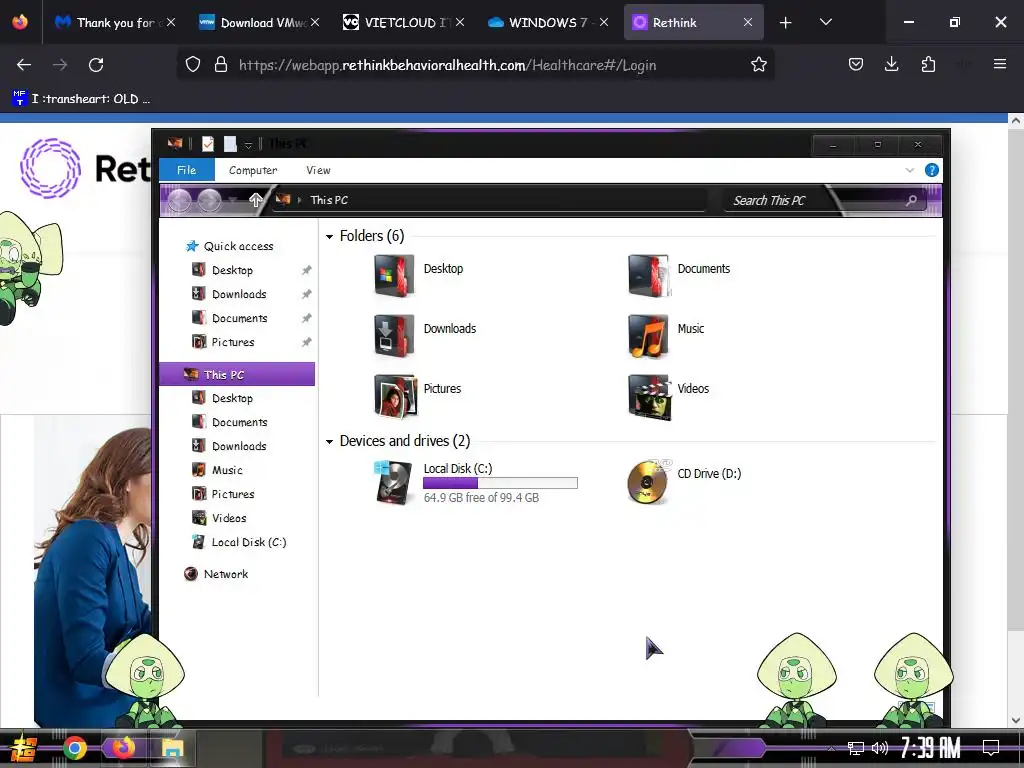The width and height of the screenshot is (1024, 768).
Task: Click the browser page vertical scrollbar
Action: click(x=1015, y=379)
